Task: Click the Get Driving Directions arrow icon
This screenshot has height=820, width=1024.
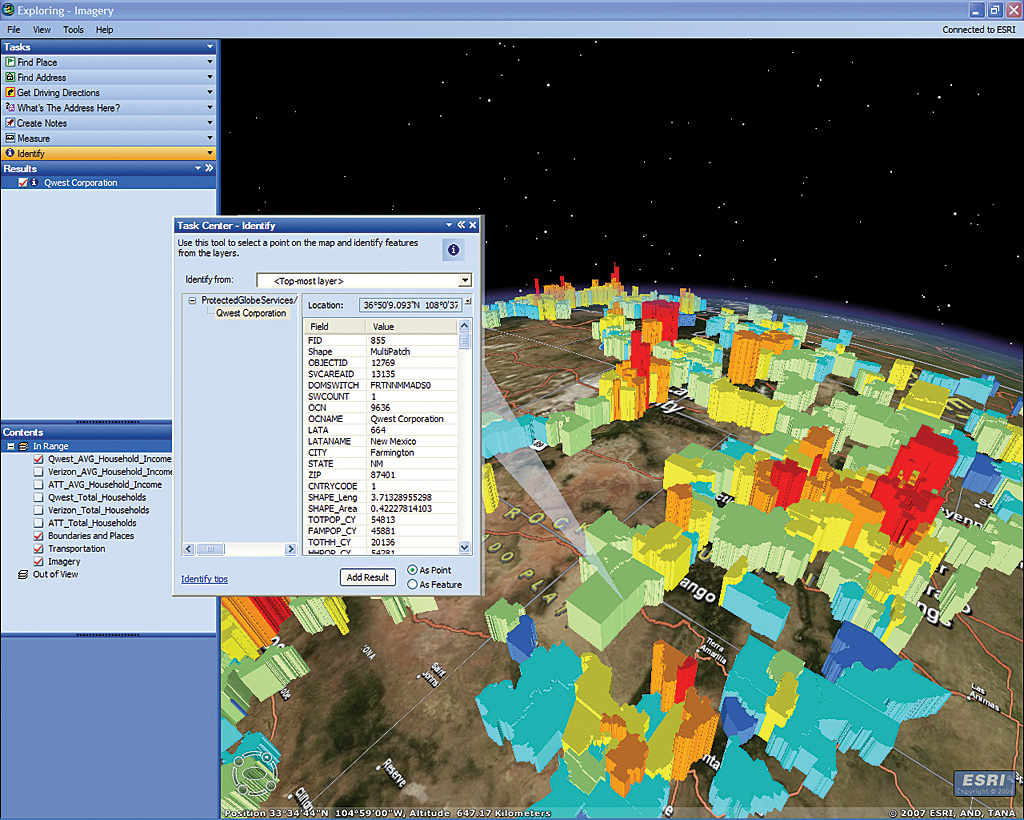Action: coord(10,93)
